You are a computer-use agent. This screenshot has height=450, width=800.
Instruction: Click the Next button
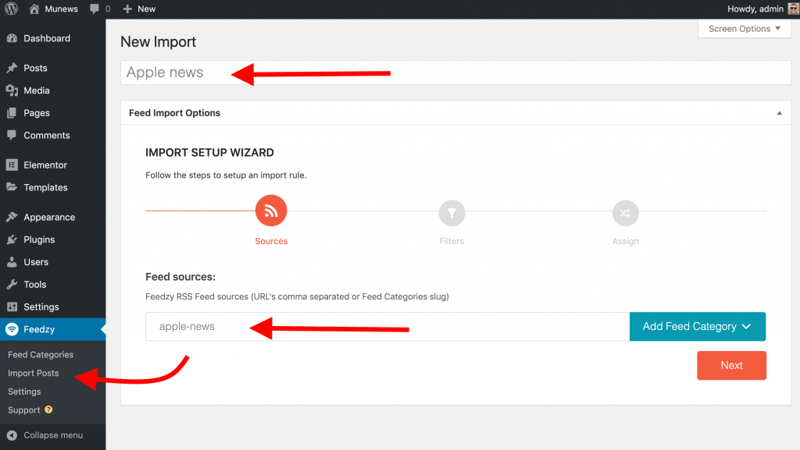(x=731, y=365)
